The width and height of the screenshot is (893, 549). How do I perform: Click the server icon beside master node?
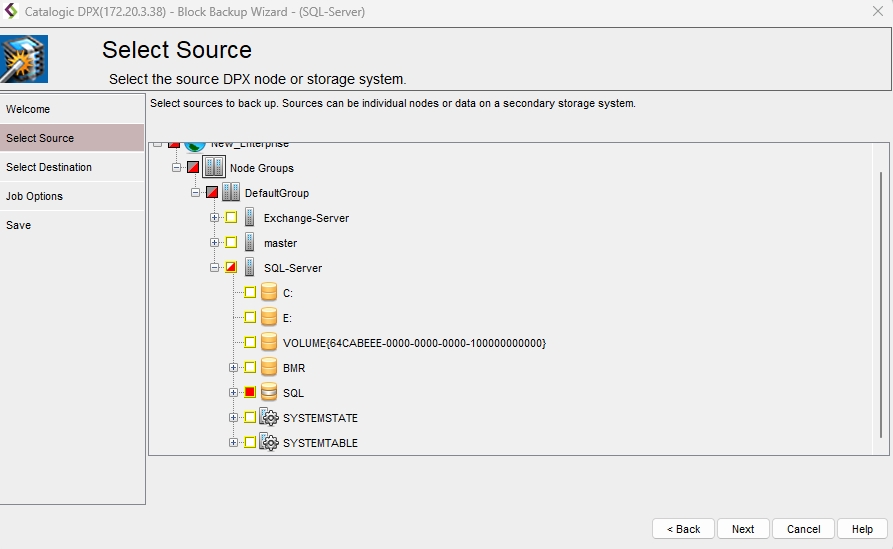(x=250, y=243)
